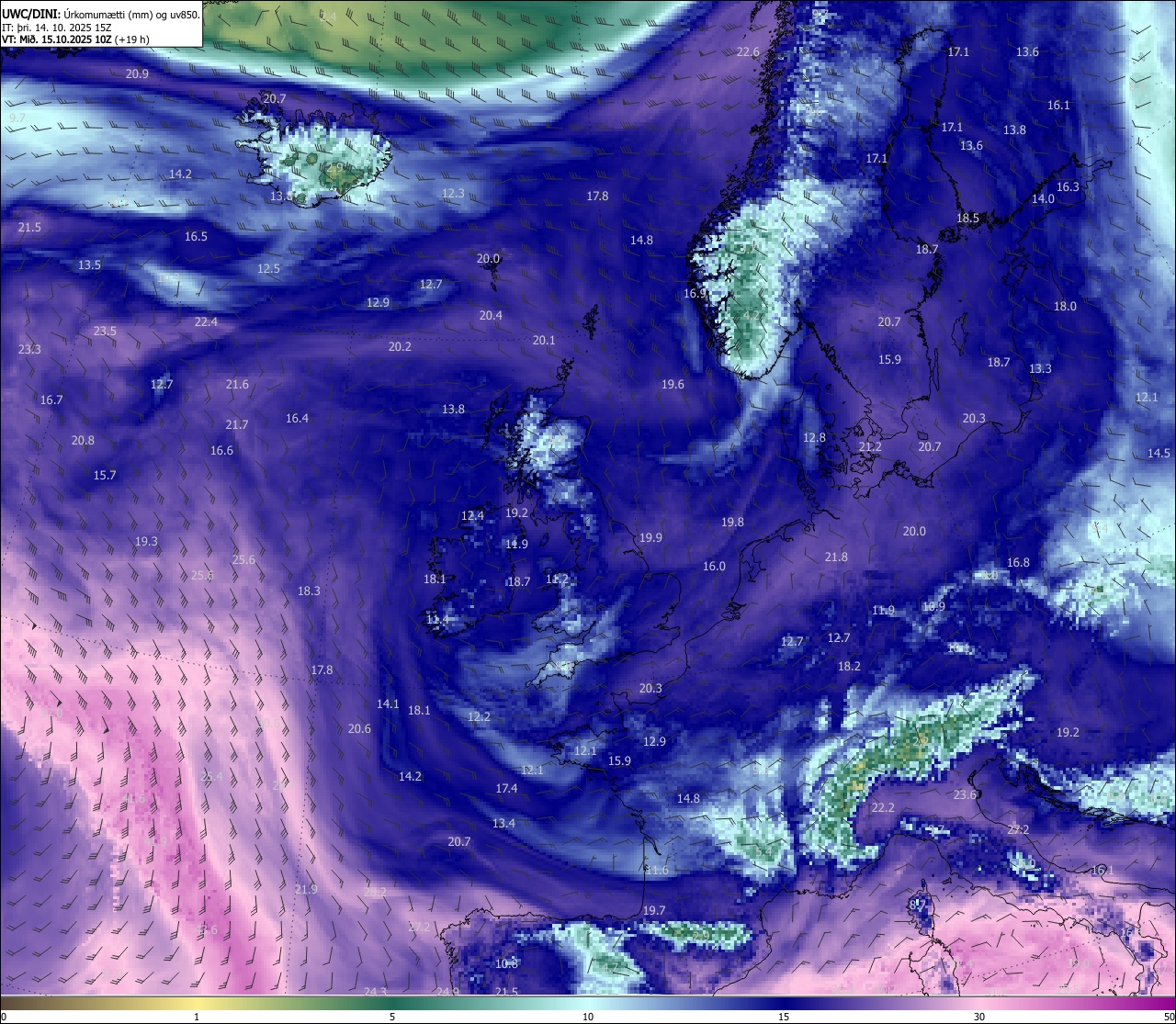This screenshot has width=1176, height=1024.
Task: Click the 17.4 value on the map
Action: click(507, 789)
